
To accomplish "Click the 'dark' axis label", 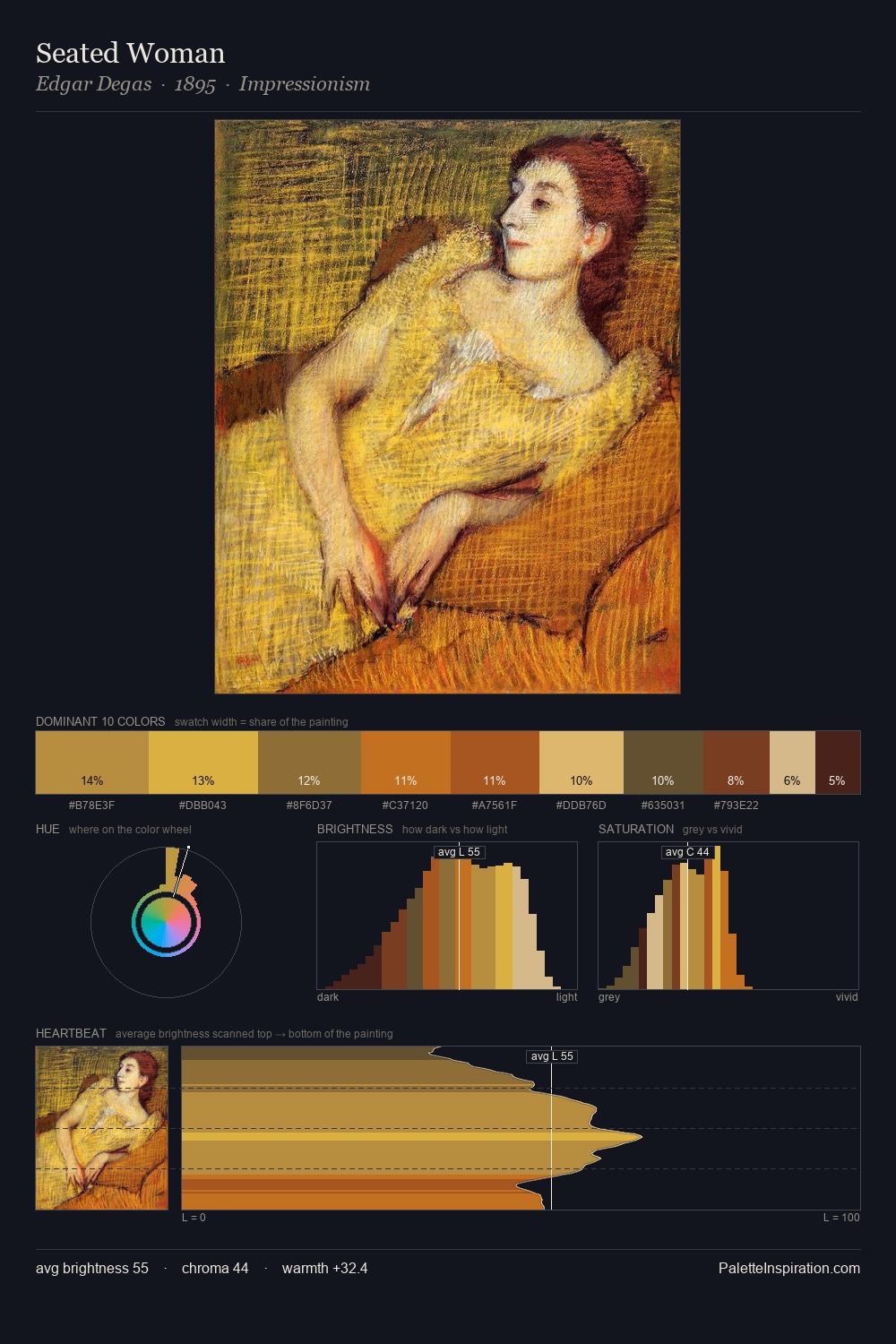I will coord(328,997).
